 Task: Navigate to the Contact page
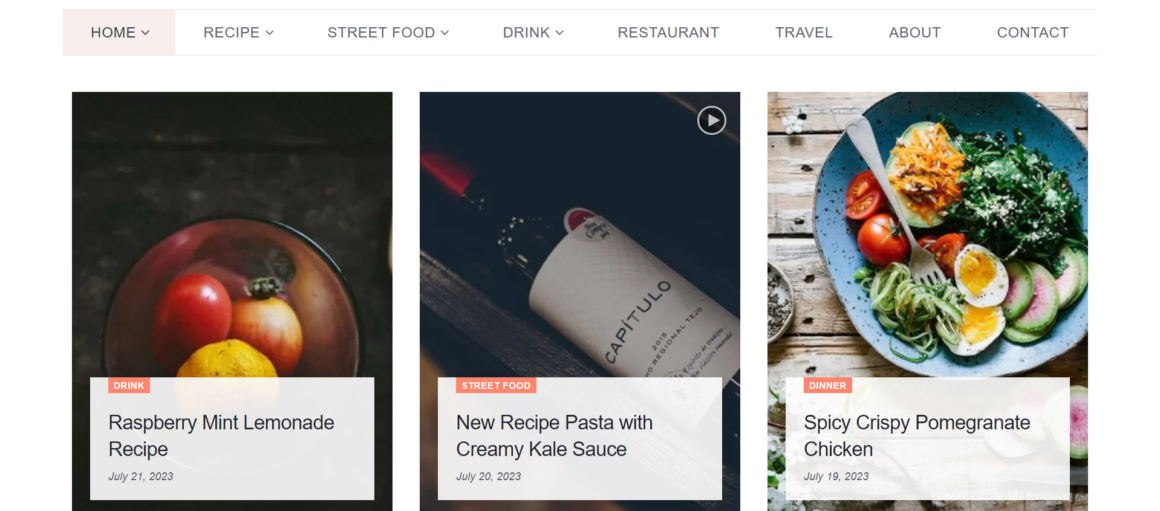coord(1032,33)
